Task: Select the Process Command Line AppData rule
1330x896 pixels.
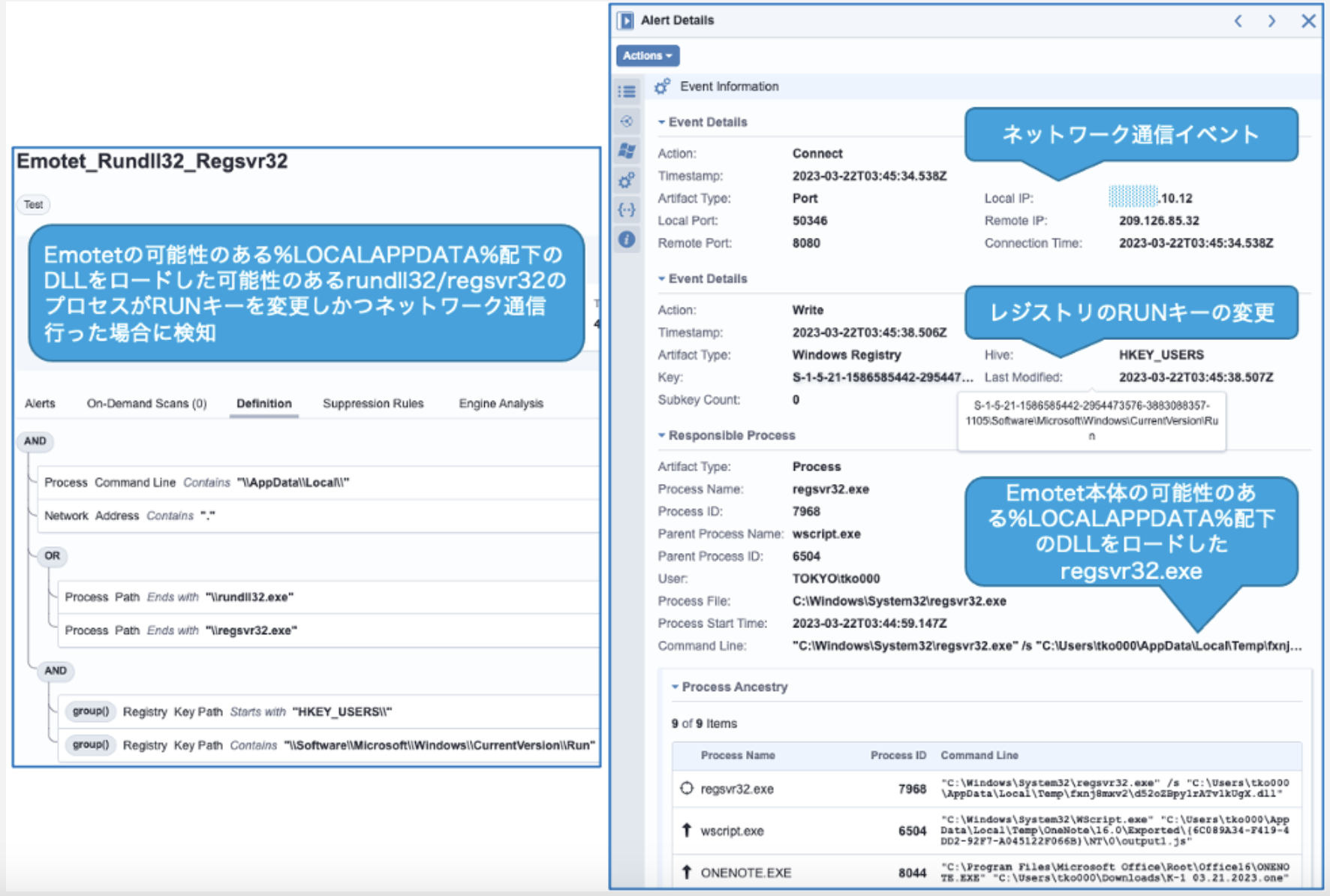Action: (x=318, y=483)
